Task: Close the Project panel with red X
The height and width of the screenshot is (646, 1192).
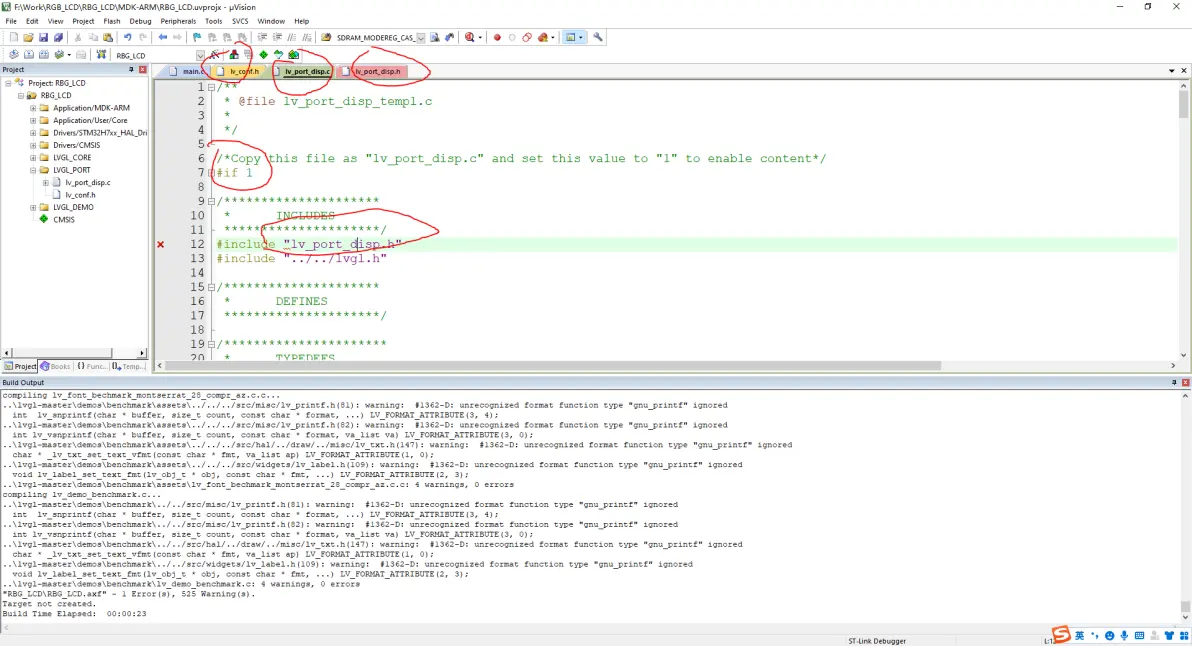Action: 142,69
